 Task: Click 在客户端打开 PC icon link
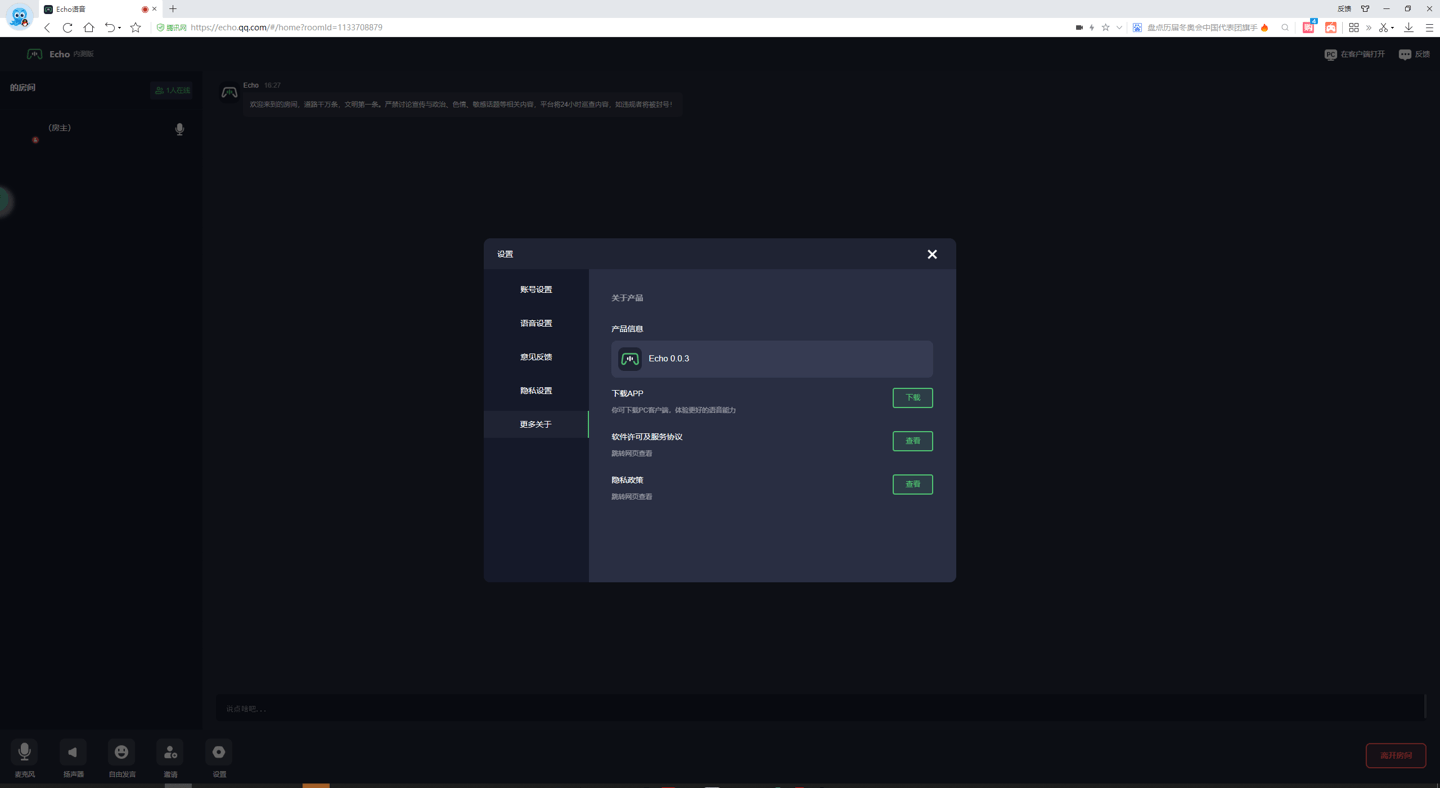1354,54
